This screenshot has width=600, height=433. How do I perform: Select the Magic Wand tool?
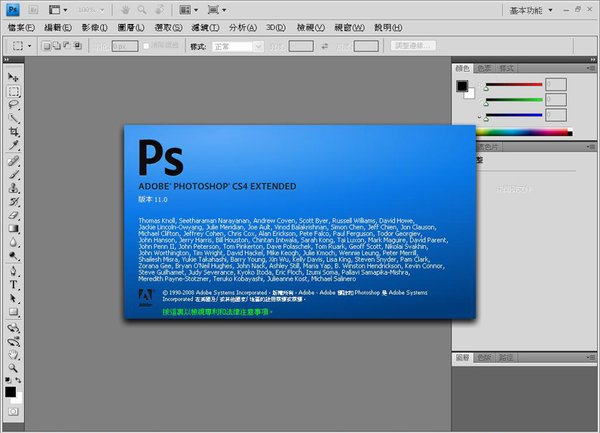pyautogui.click(x=13, y=118)
